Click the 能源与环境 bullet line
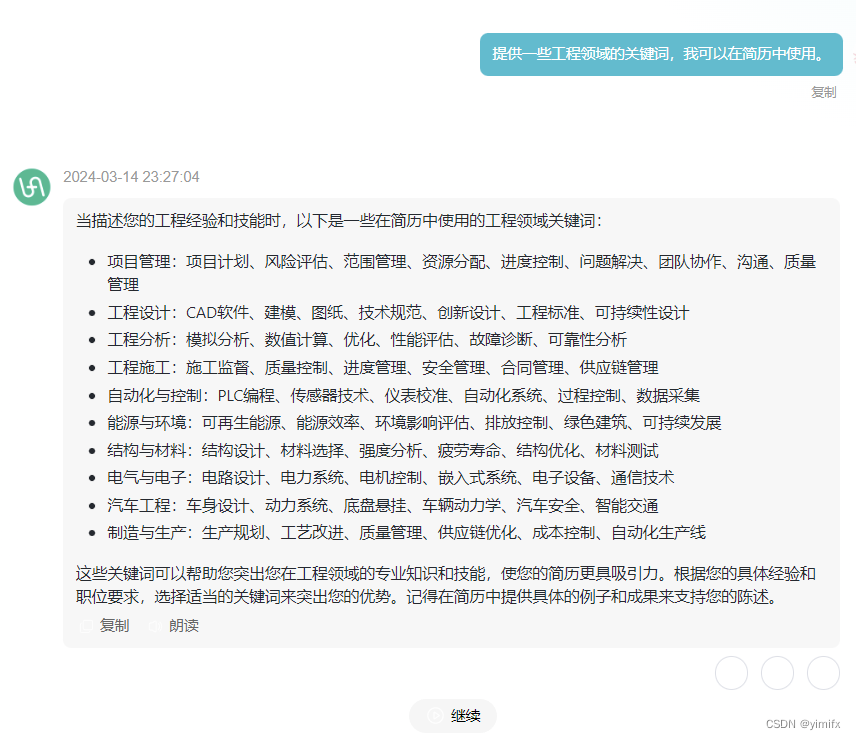 click(414, 422)
